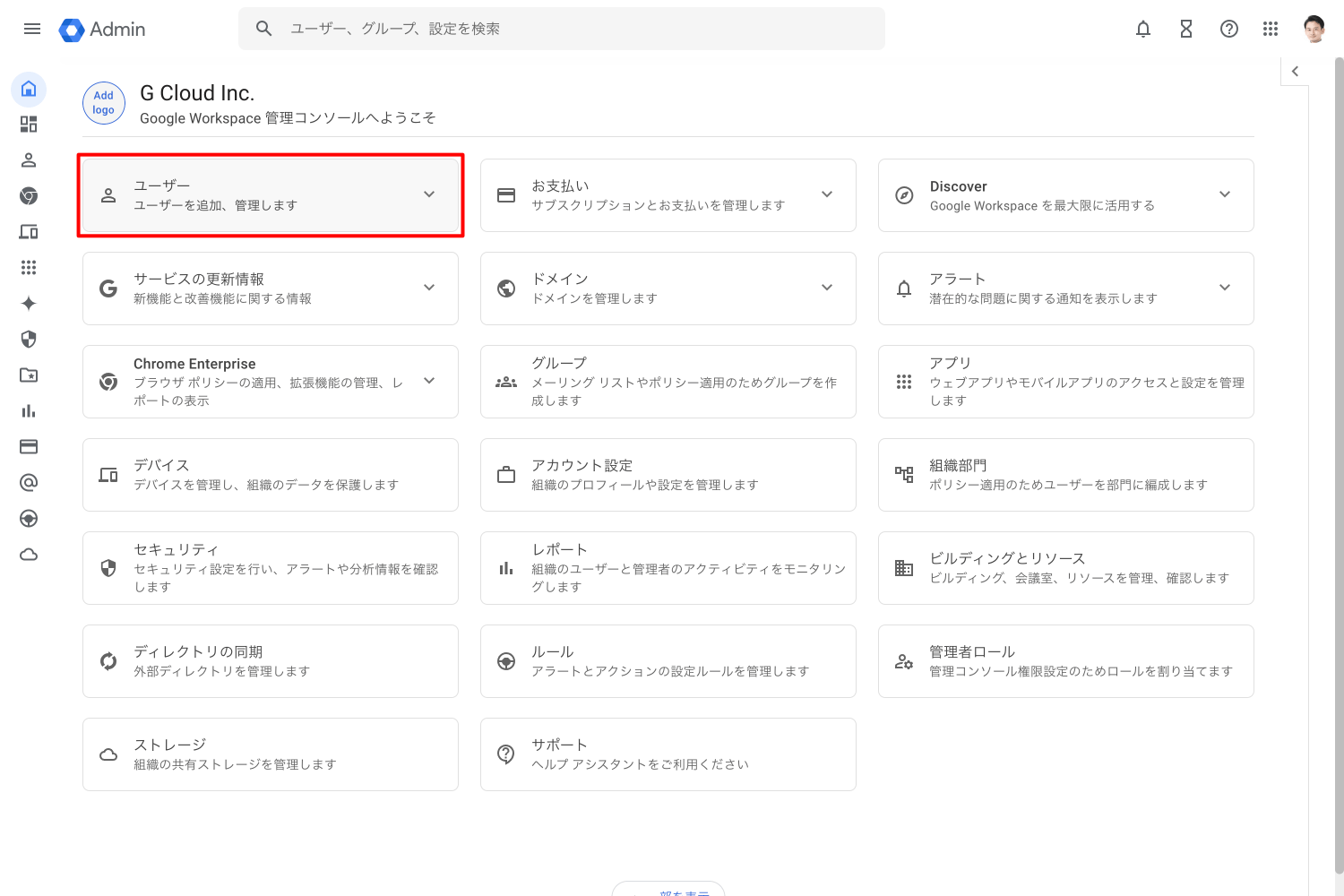Open the 管理者ロール card

coord(1066,661)
